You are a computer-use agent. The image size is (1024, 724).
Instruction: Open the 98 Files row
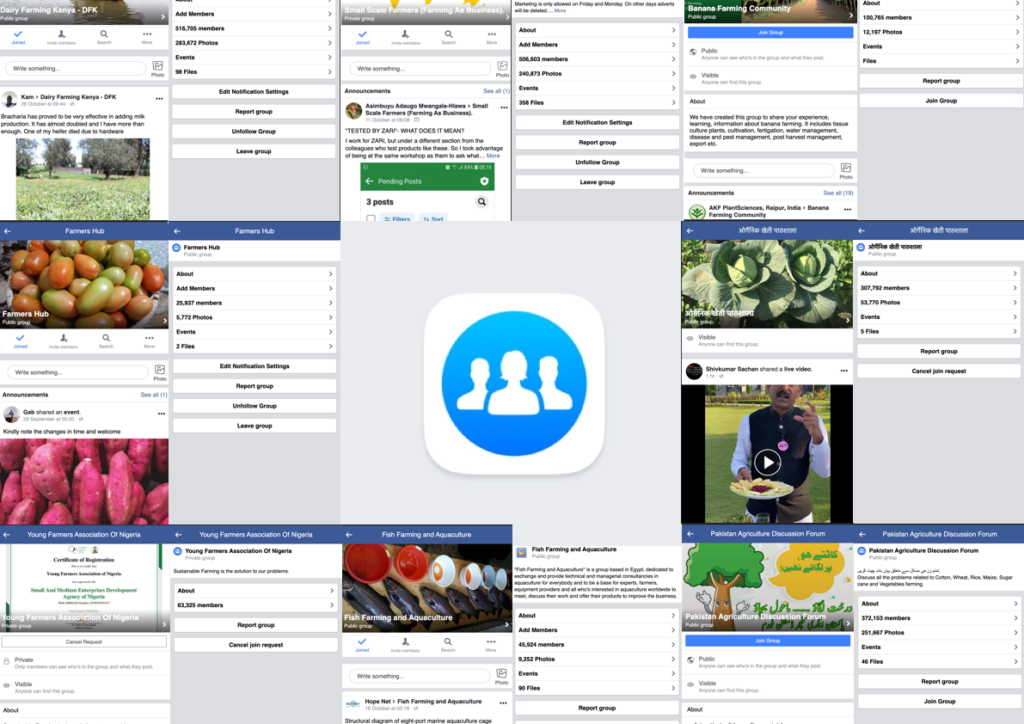pyautogui.click(x=254, y=72)
